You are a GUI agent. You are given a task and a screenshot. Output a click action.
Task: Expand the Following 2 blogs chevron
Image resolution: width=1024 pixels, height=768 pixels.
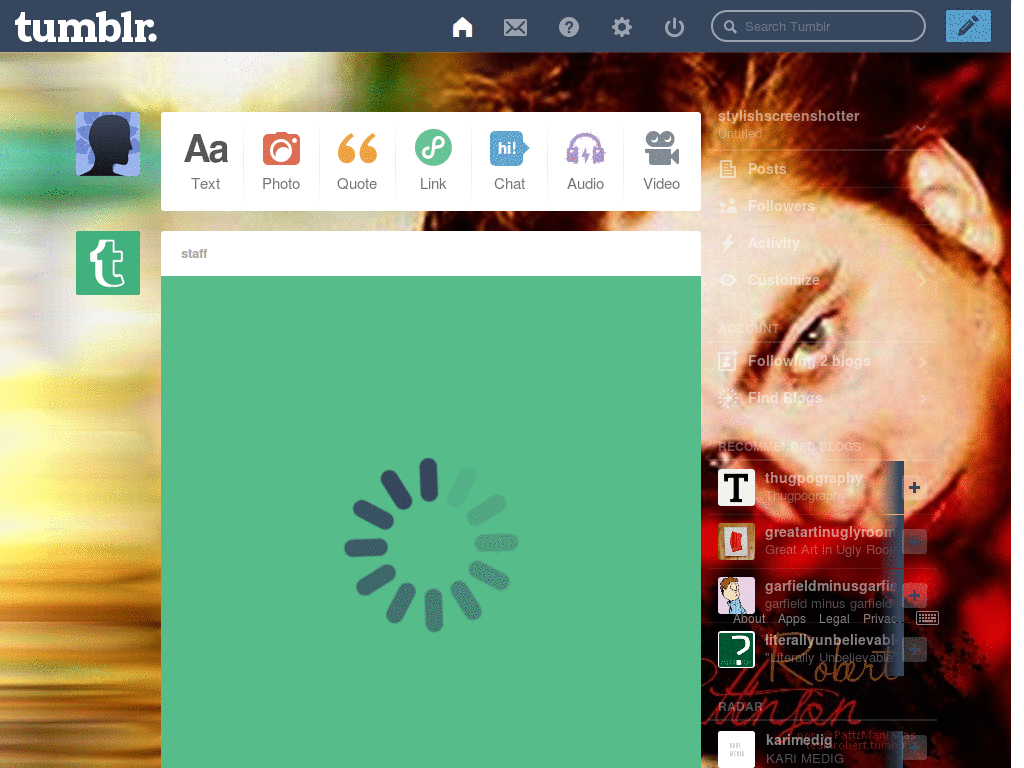[x=923, y=361]
